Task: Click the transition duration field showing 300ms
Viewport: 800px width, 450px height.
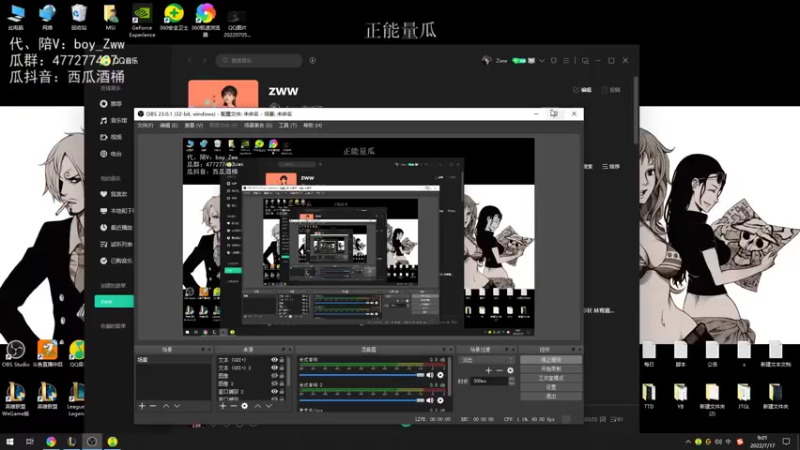Action: point(489,381)
